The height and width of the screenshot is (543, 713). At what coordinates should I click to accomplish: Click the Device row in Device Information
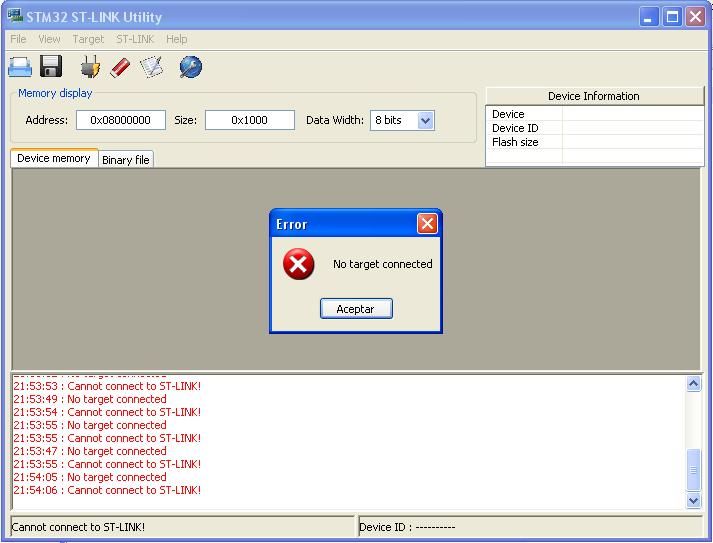pos(595,114)
